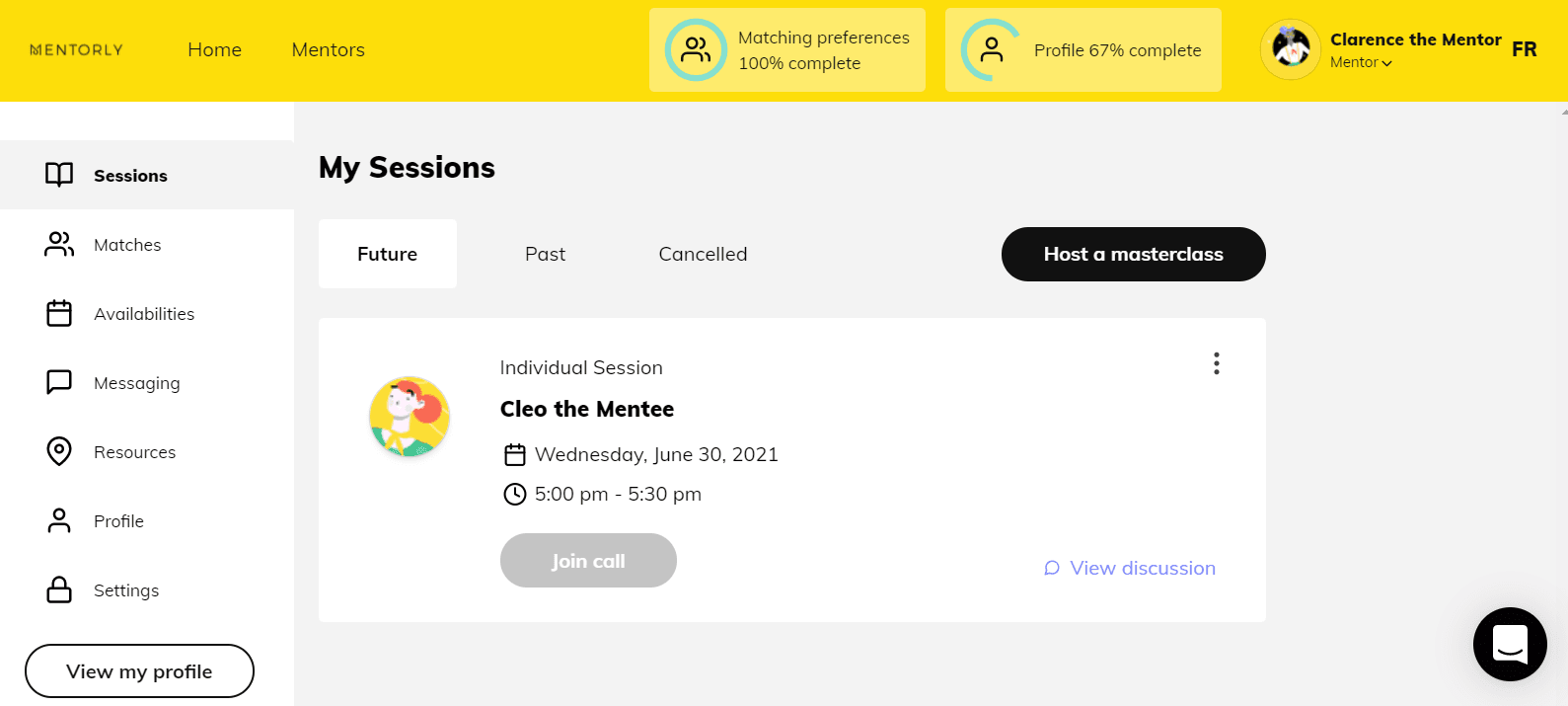Click the Profile person icon in sidebar
This screenshot has height=706, width=1568.
click(59, 520)
